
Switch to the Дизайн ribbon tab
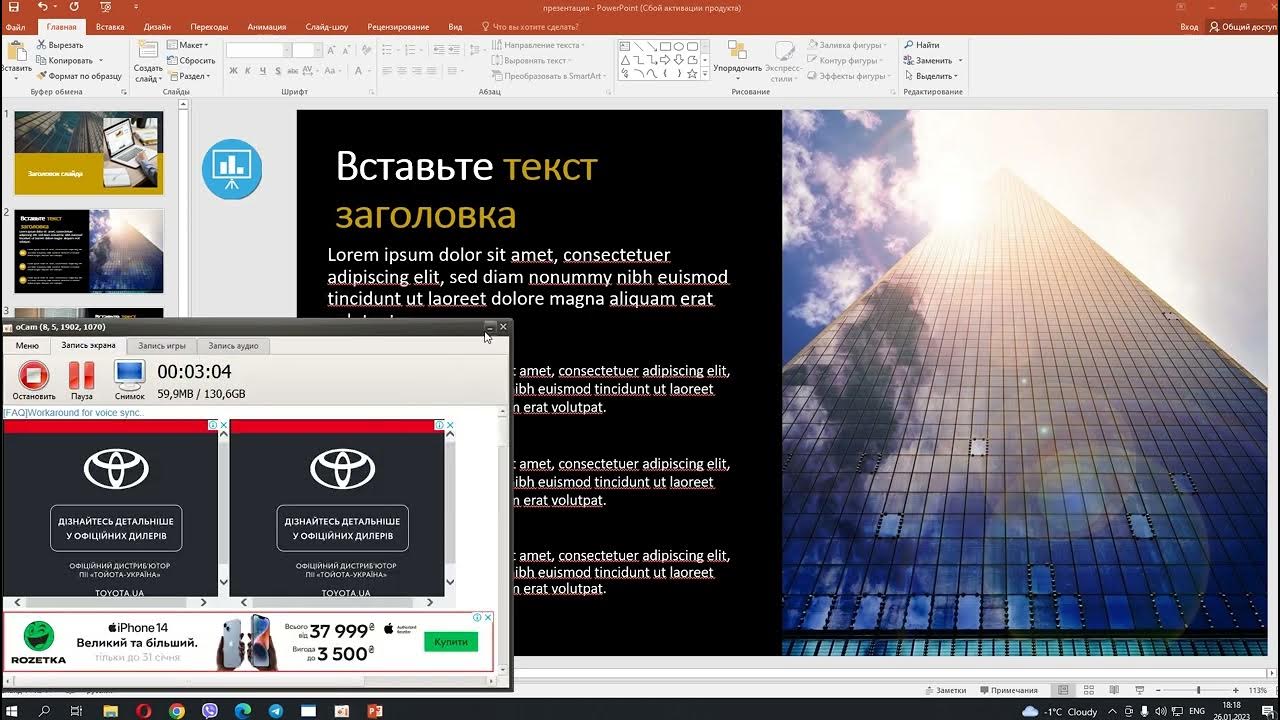click(x=157, y=27)
